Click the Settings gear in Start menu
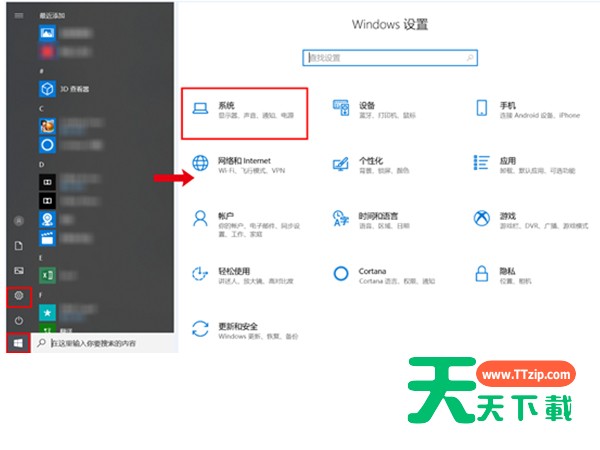Image resolution: width=600 pixels, height=450 pixels. pos(19,296)
